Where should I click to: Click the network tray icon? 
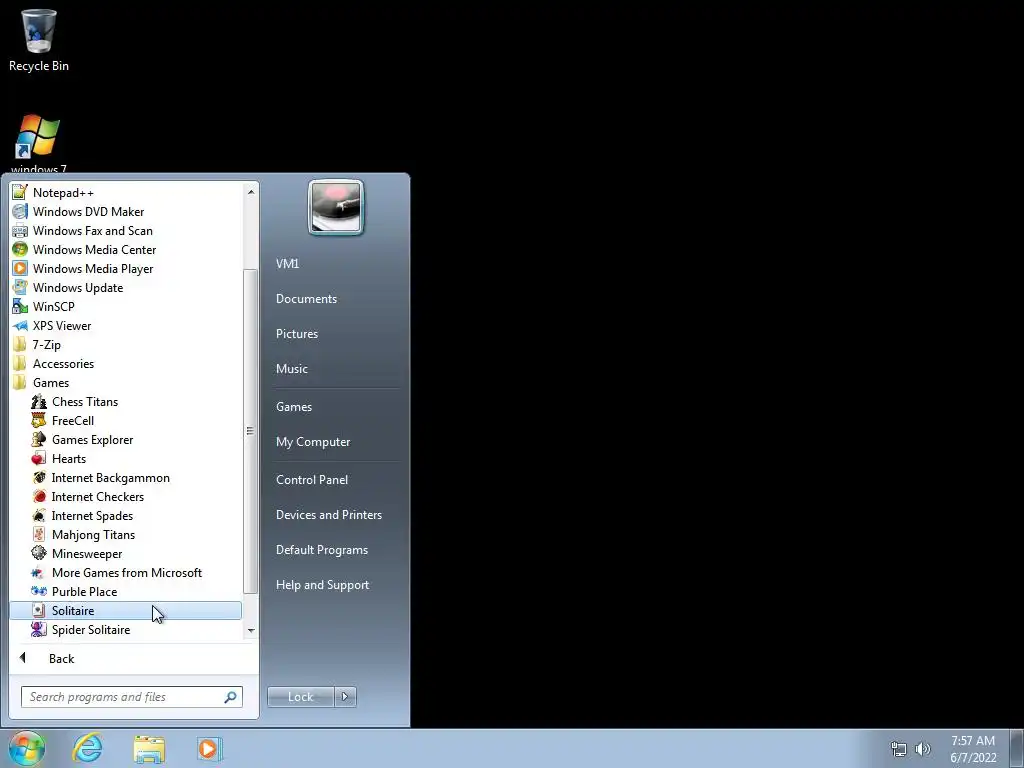899,749
